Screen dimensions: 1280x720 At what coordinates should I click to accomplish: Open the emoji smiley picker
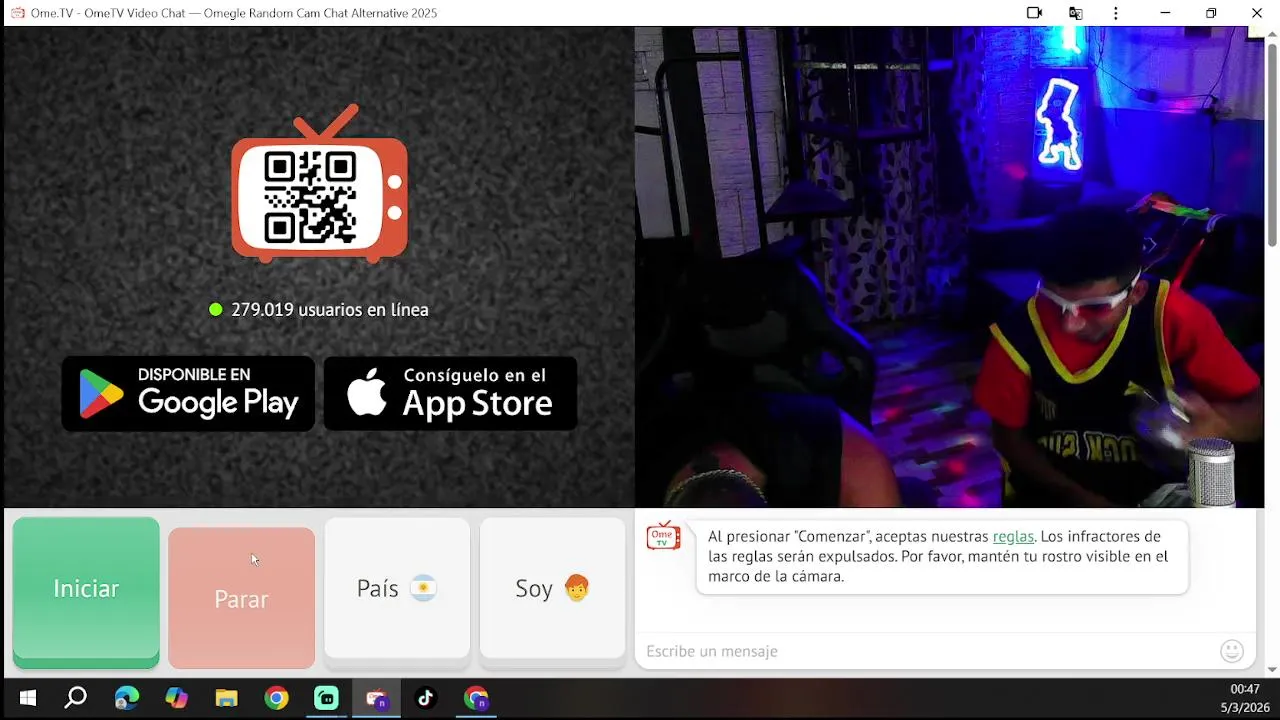[1232, 651]
